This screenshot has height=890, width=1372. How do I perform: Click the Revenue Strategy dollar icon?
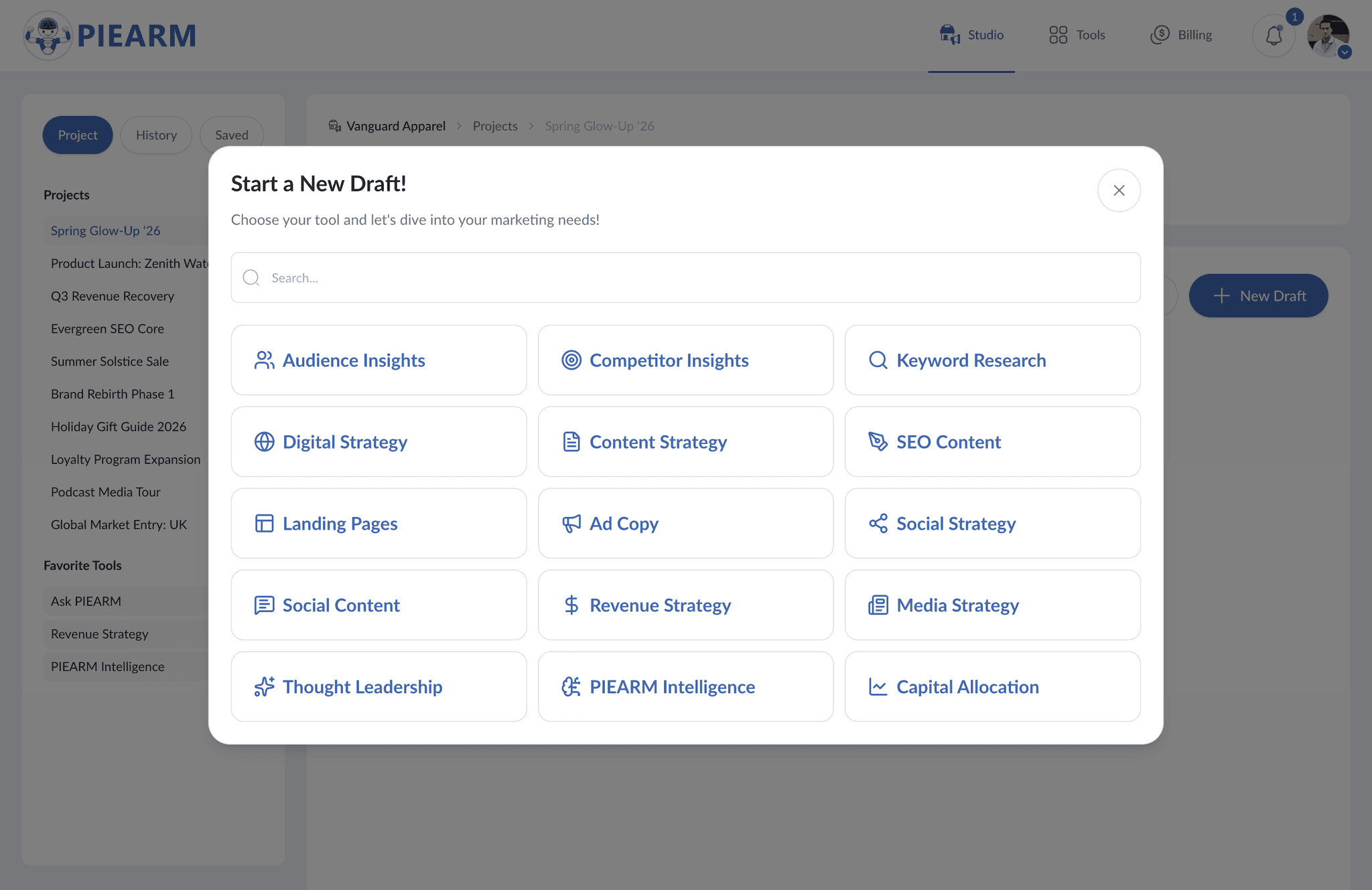[x=571, y=605]
